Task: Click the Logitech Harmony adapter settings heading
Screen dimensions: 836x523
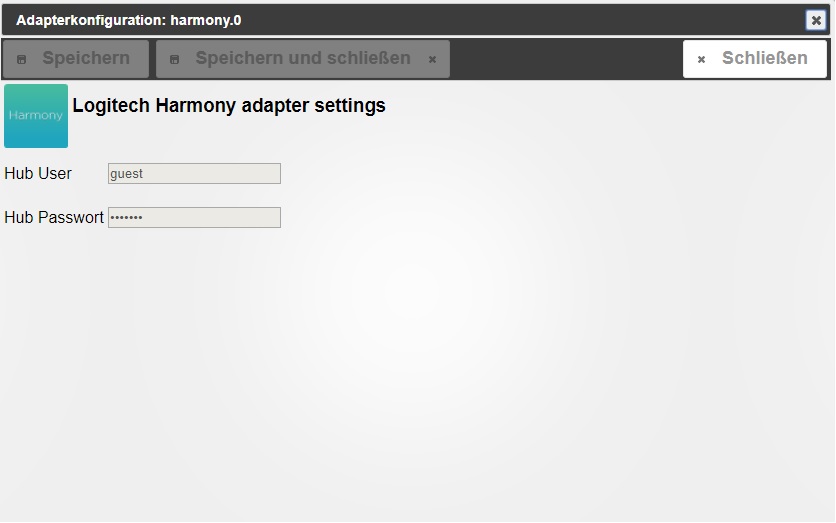Action: [229, 106]
